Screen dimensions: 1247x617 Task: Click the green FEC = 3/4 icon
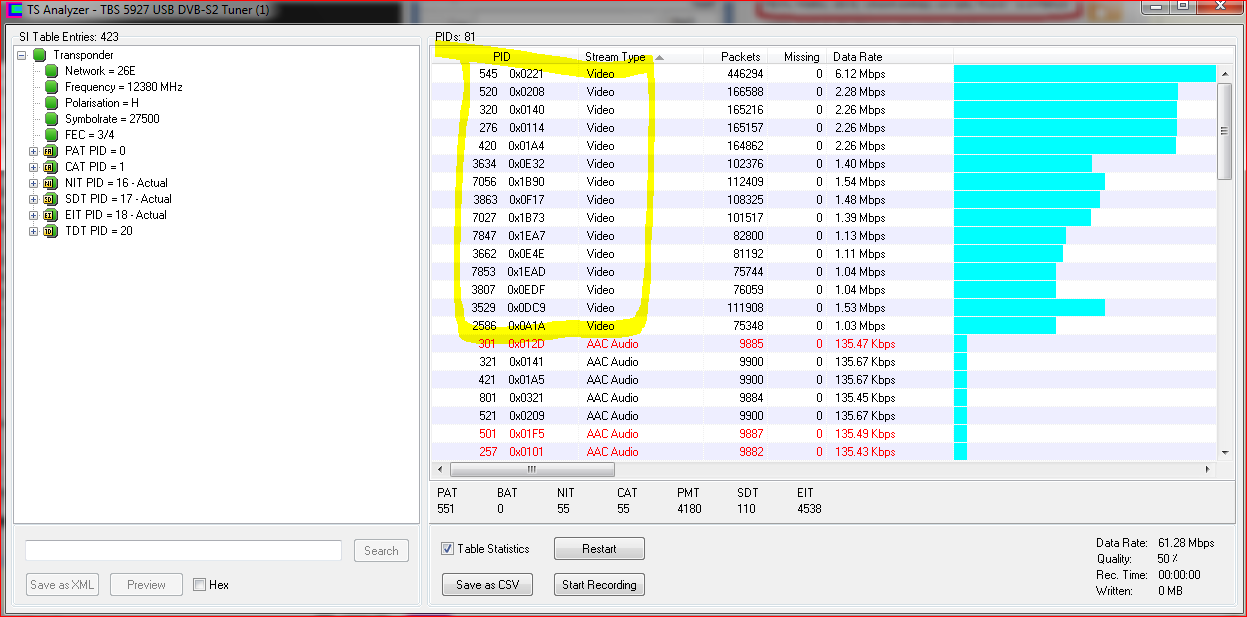point(52,135)
